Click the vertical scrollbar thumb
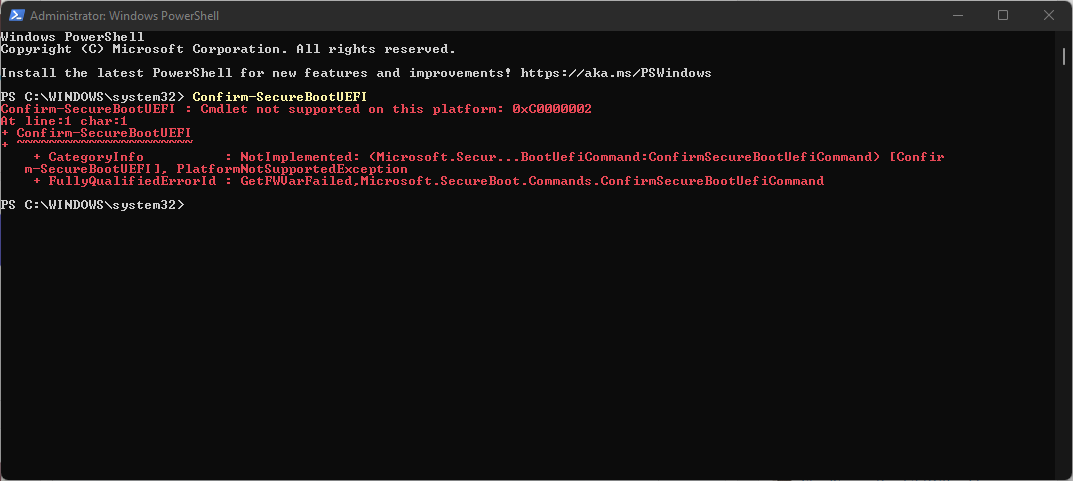1073x481 pixels. click(x=1065, y=56)
